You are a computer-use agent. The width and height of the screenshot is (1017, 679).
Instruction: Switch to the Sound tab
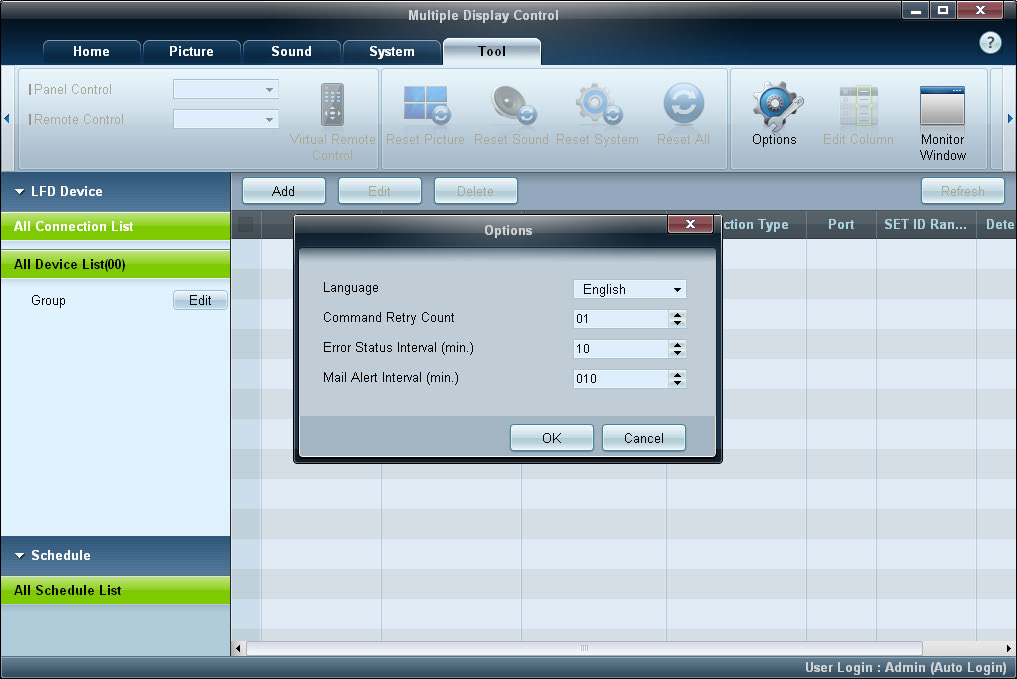click(291, 52)
